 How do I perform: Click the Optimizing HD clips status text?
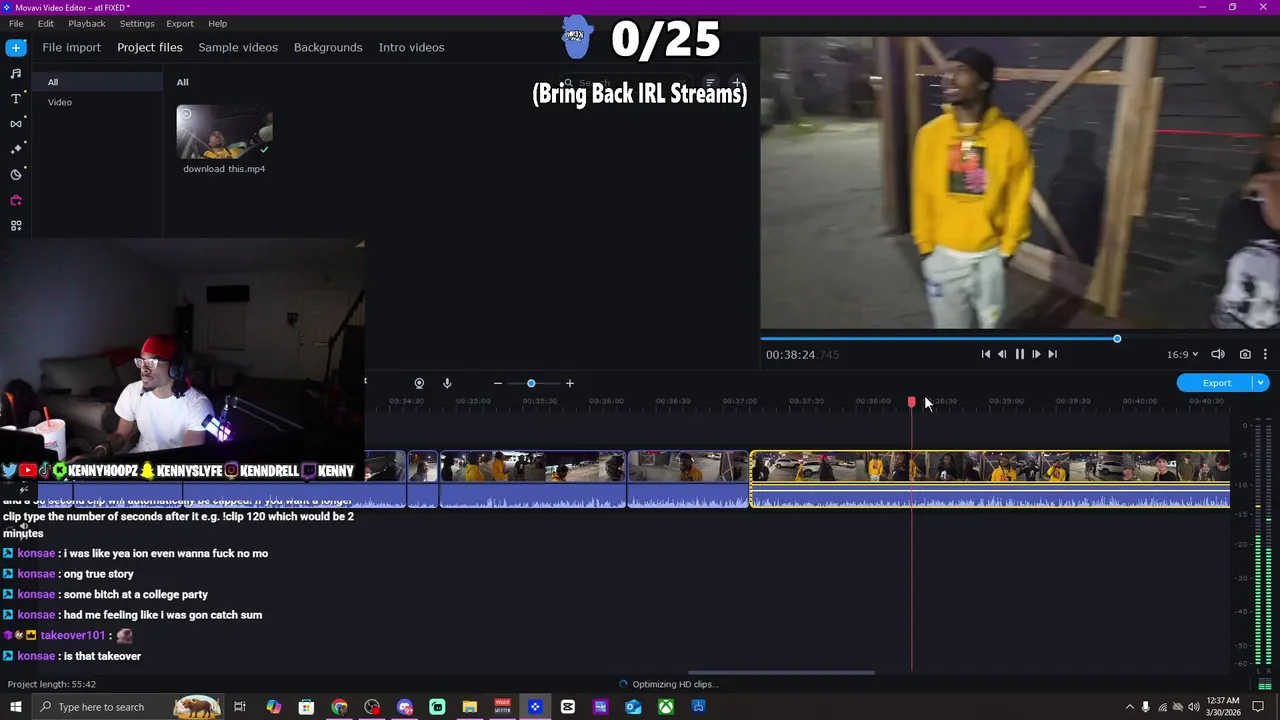tap(675, 684)
